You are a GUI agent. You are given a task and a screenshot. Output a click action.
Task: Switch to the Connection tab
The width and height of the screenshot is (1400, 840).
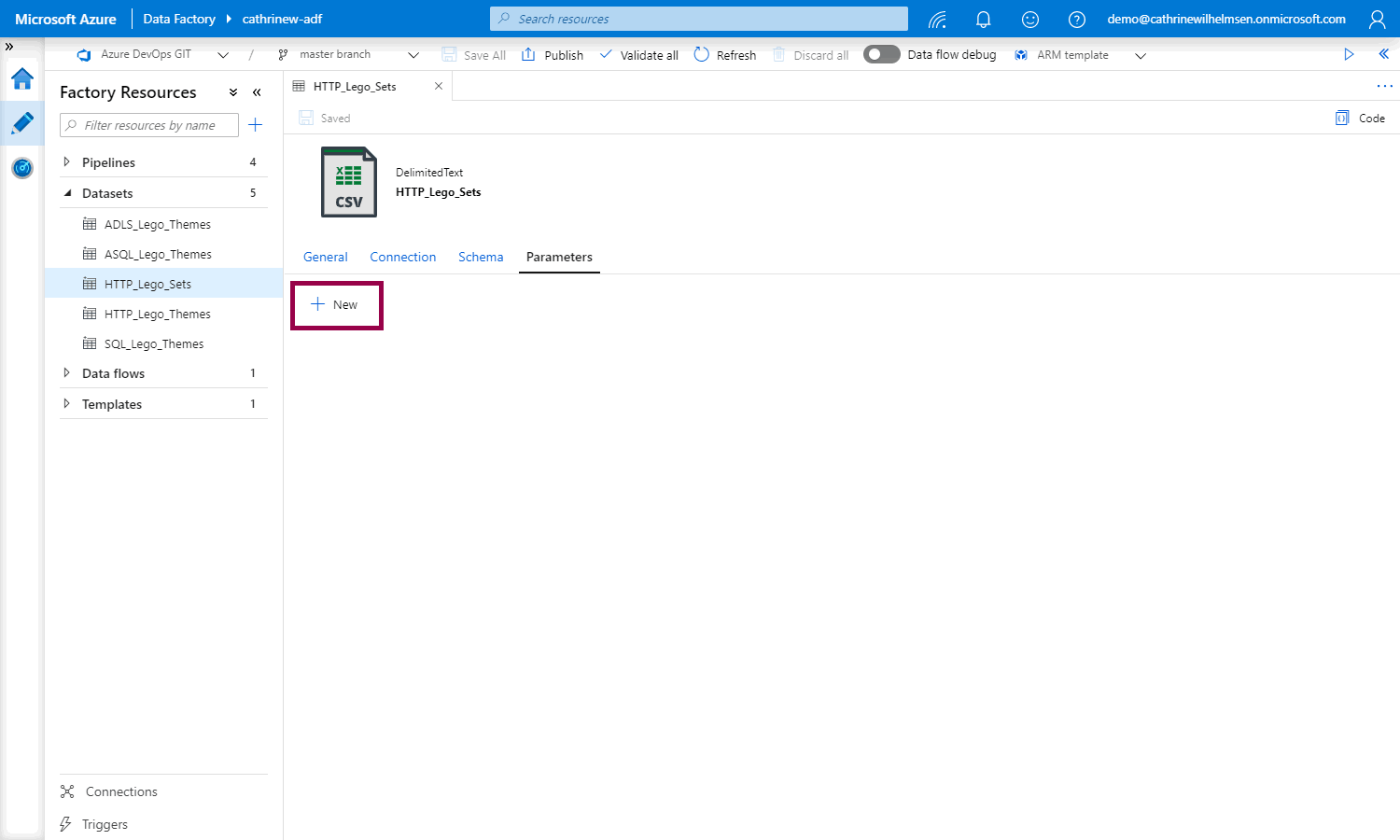point(402,257)
